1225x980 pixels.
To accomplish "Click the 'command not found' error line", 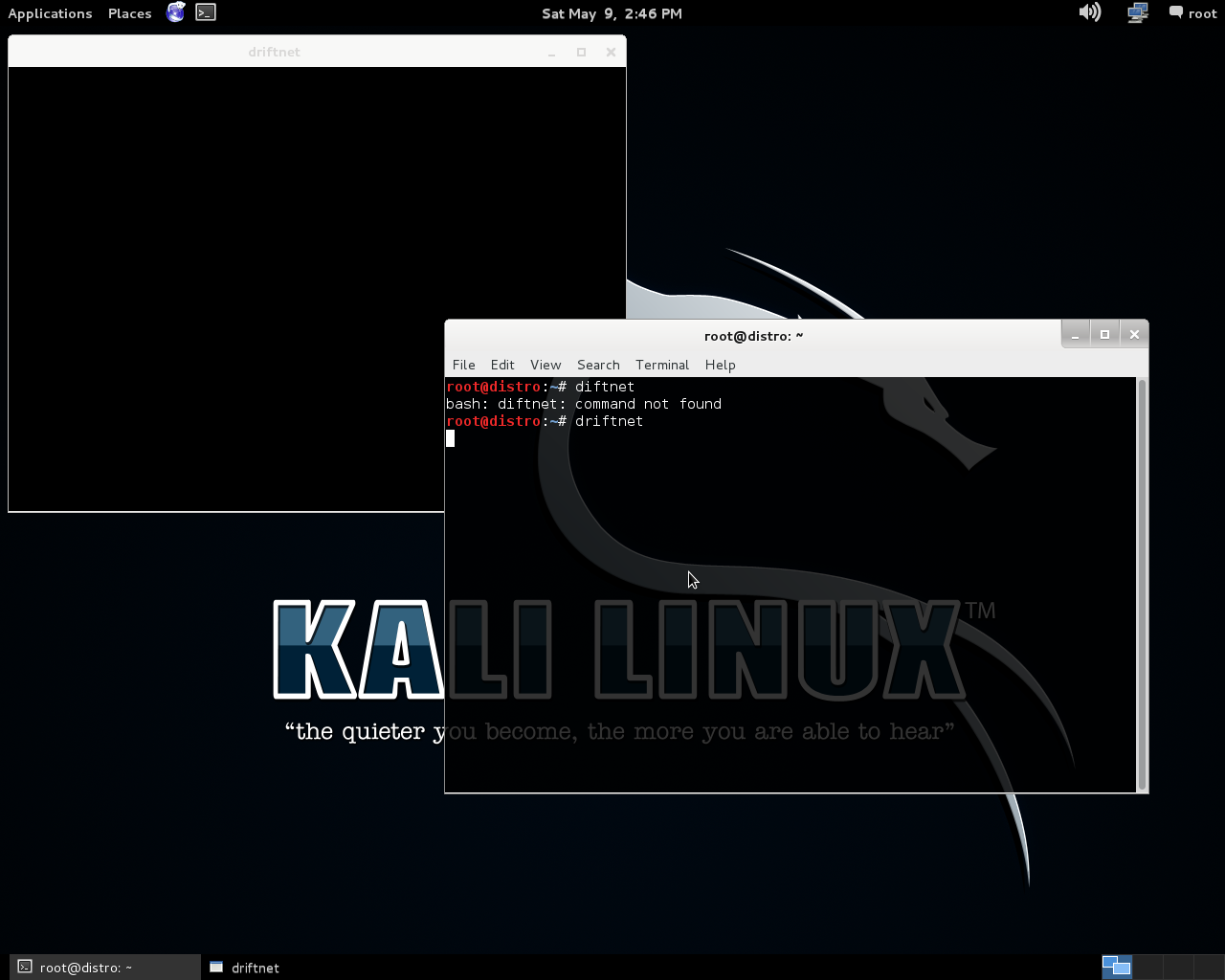I will pos(584,404).
